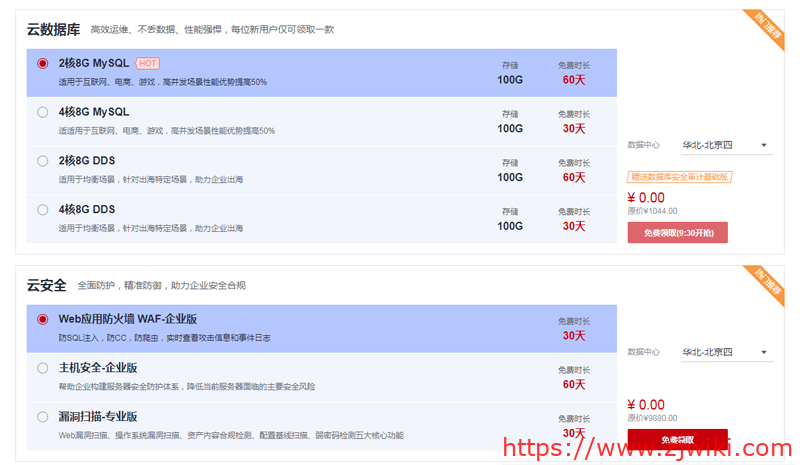Click Web应用防火墙 WAF-企业版 title text
Screen dimensions: 800x465
[x=128, y=319]
